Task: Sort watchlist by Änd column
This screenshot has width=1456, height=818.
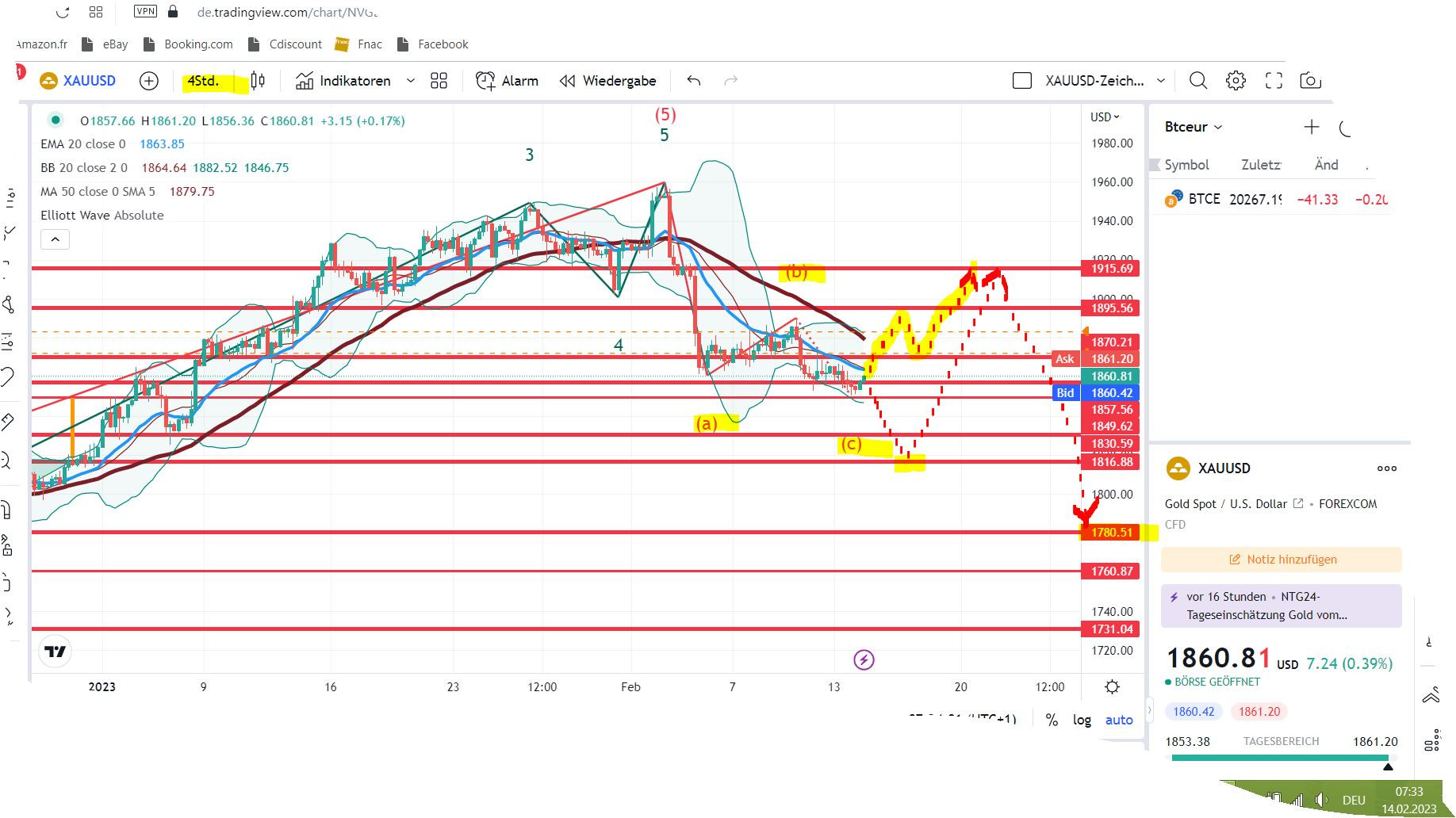Action: (x=1326, y=165)
